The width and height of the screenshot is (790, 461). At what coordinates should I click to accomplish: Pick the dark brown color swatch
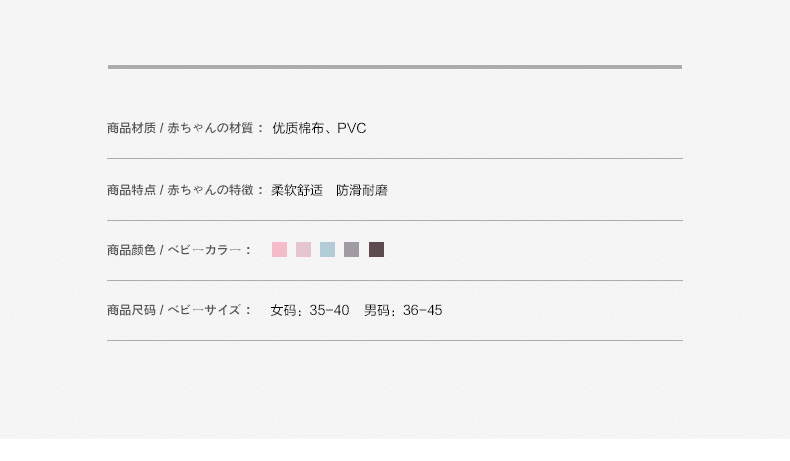pyautogui.click(x=376, y=250)
